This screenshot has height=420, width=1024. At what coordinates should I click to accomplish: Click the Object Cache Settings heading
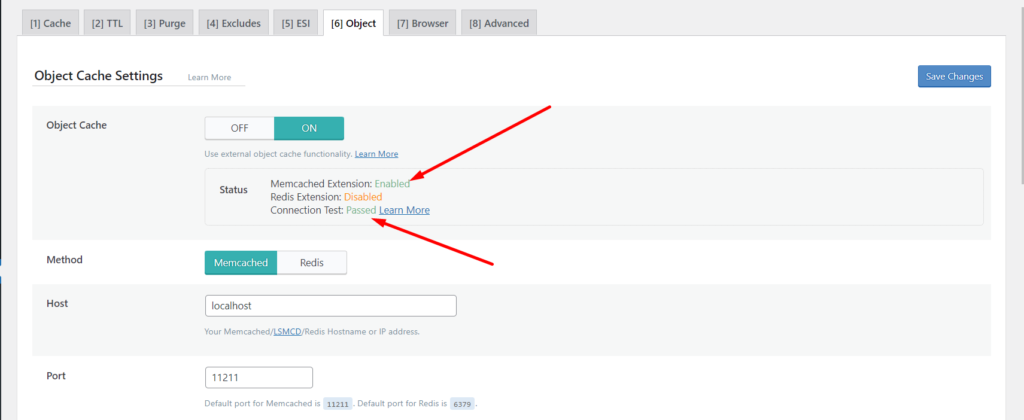coord(98,76)
